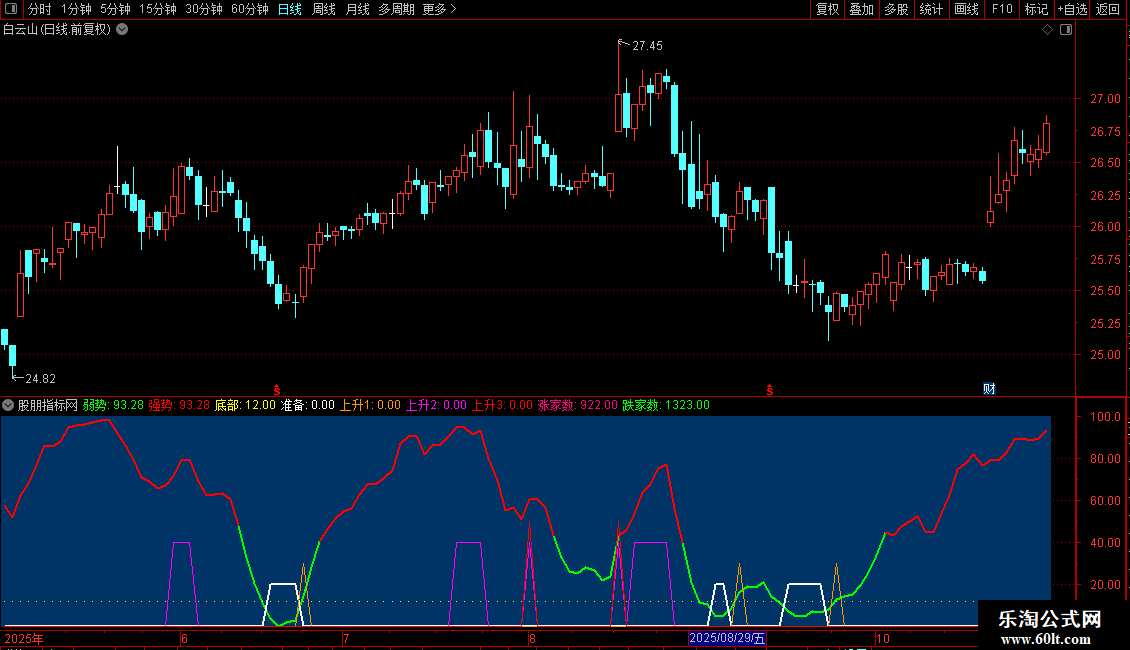Click the 涨家数: 922.00 value
This screenshot has height=650, width=1130.
[577, 405]
